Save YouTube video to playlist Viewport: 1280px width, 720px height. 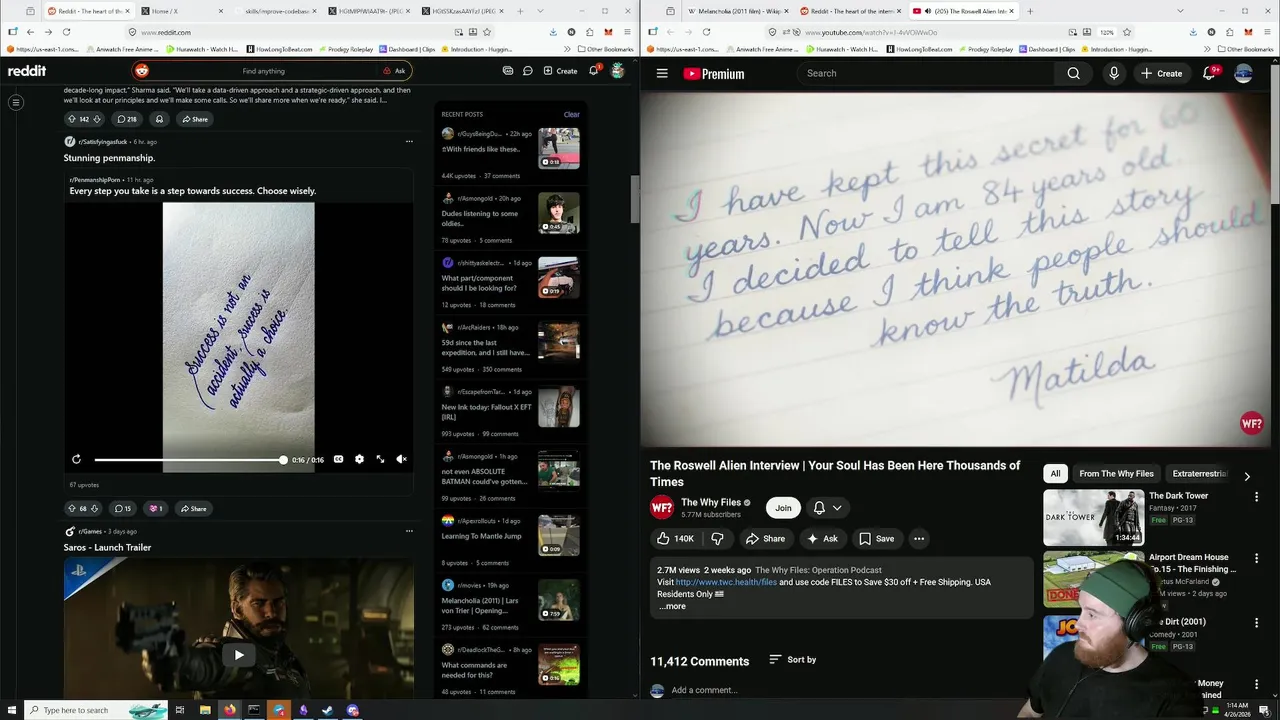pyautogui.click(x=876, y=538)
